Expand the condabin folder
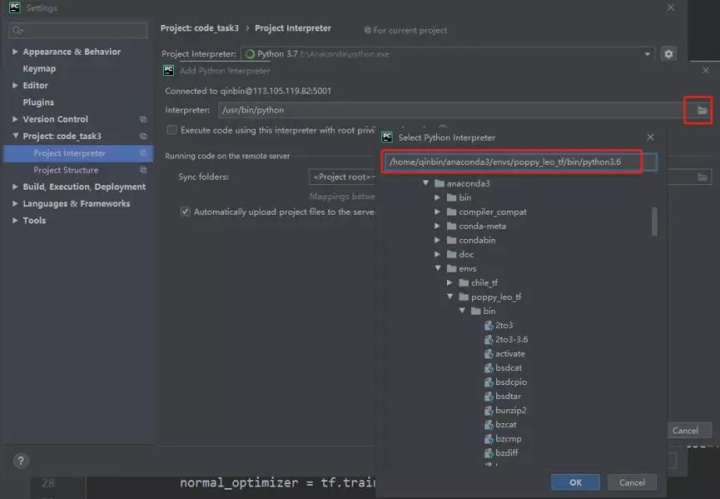720x499 pixels. point(437,241)
